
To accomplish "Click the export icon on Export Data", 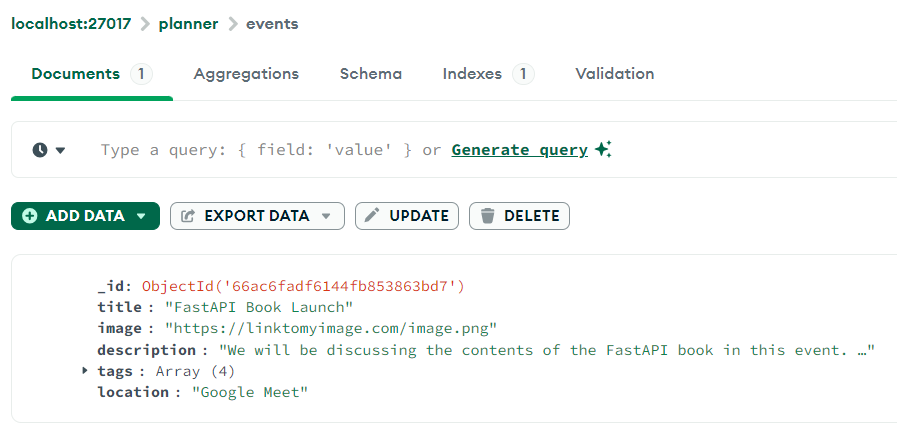I will (x=188, y=216).
